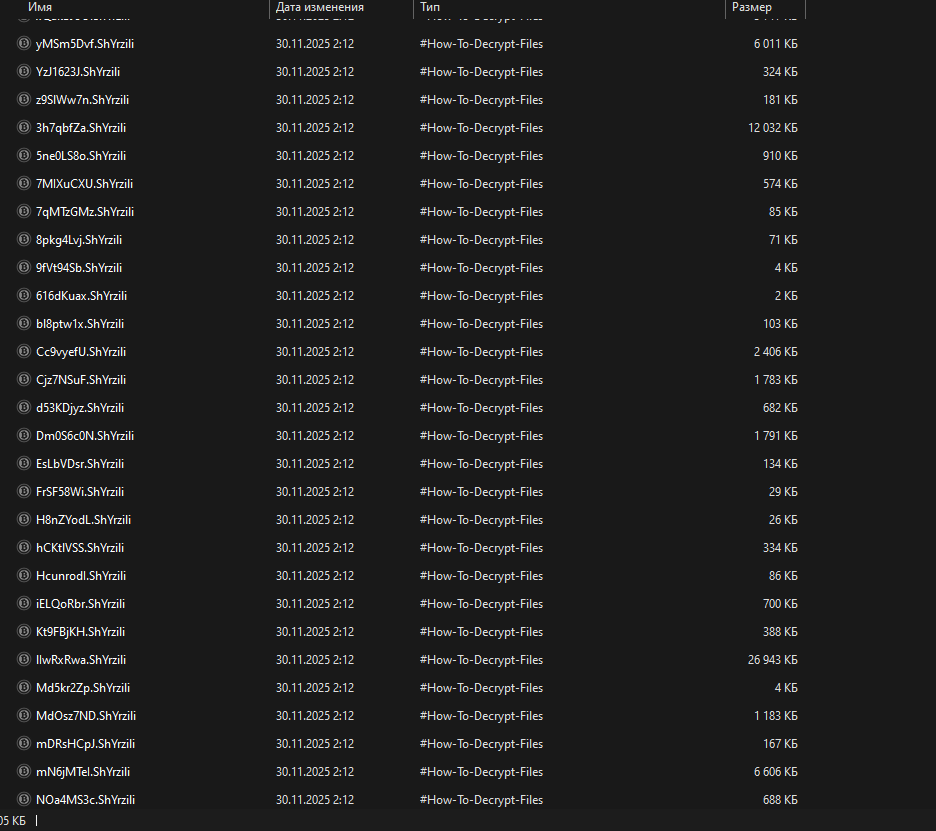This screenshot has width=936, height=831.
Task: Click the file icon next to 7qMTzGMz.ShYrzili
Action: (23, 211)
